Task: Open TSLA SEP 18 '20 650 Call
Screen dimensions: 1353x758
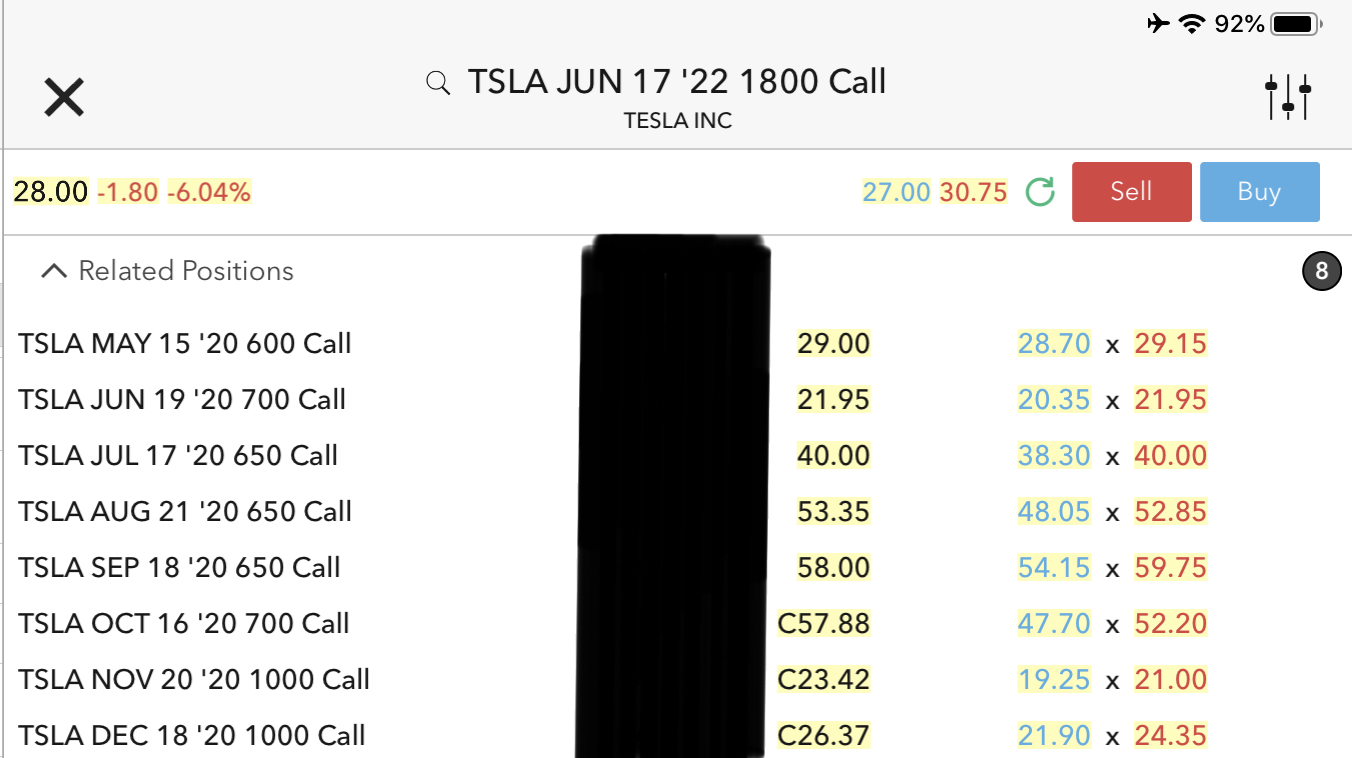Action: pyautogui.click(x=180, y=568)
